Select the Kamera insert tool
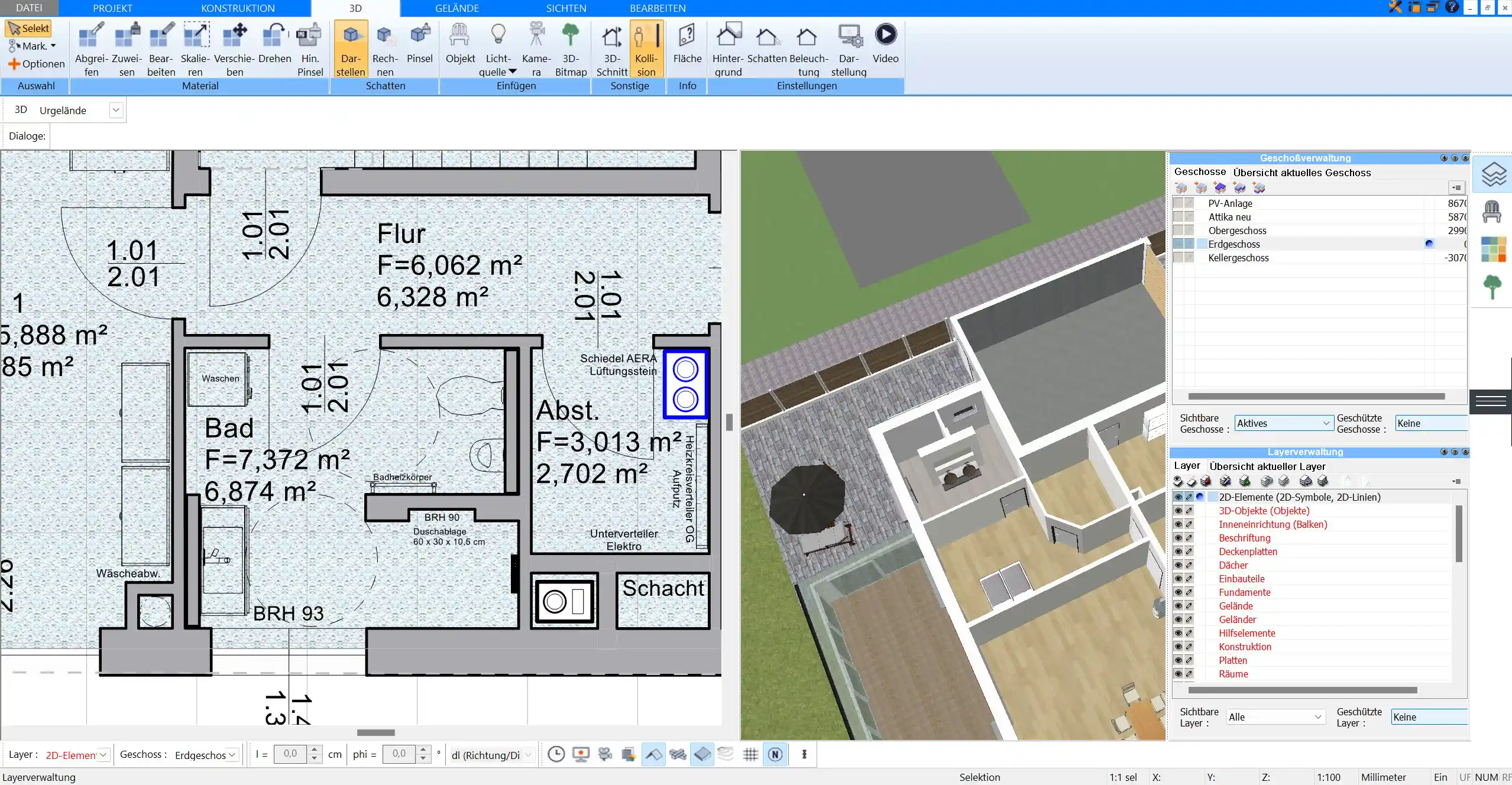 tap(536, 35)
